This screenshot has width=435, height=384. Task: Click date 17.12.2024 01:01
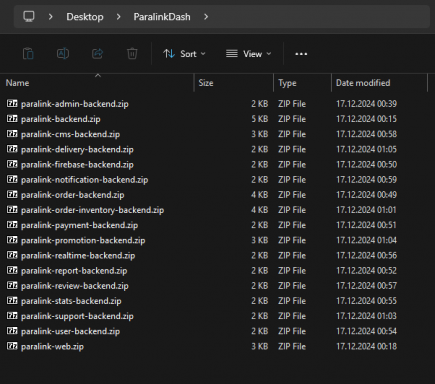(366, 210)
